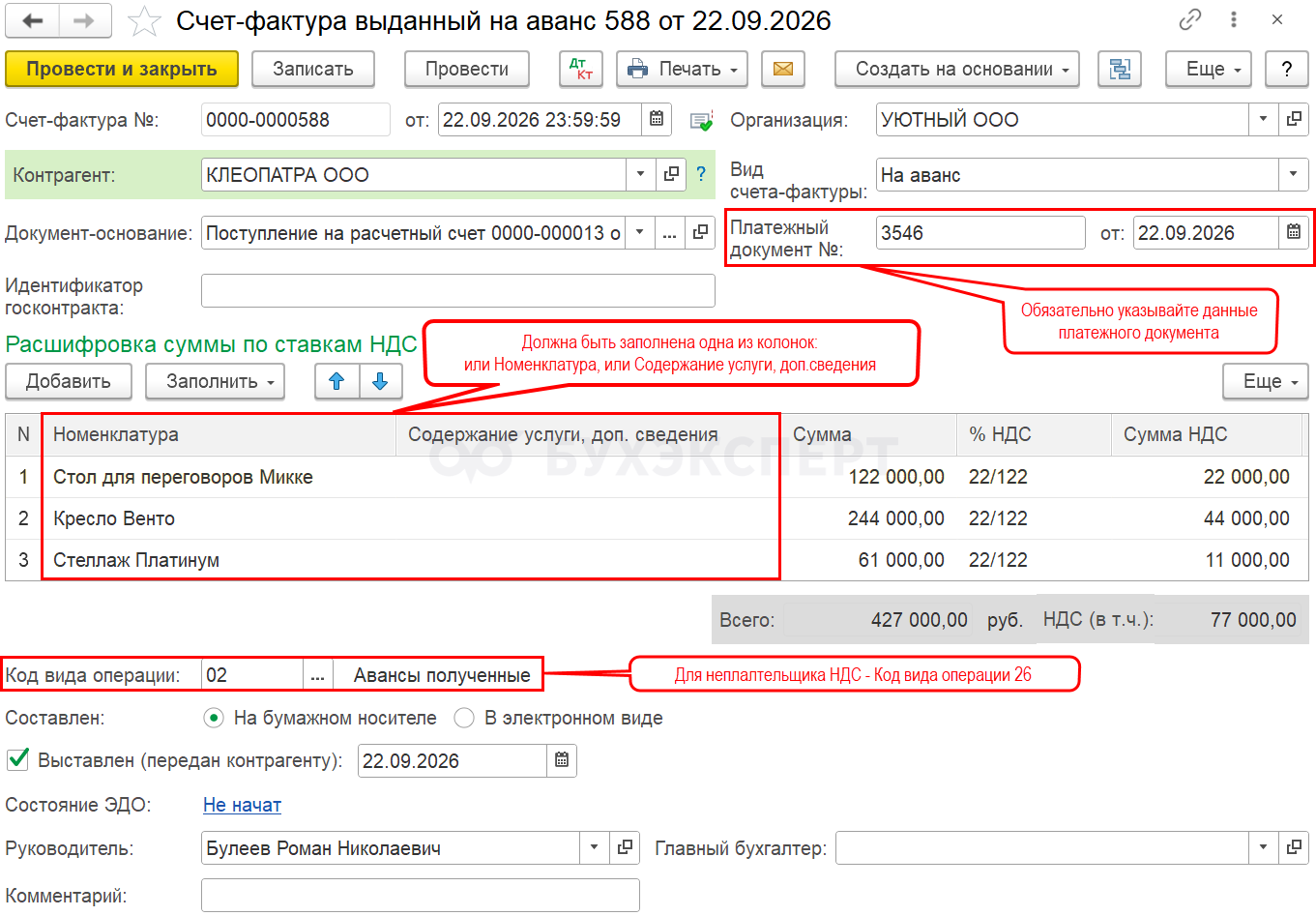Click the envelope email icon
Screen dimensions: 1316x916
pyautogui.click(x=783, y=69)
